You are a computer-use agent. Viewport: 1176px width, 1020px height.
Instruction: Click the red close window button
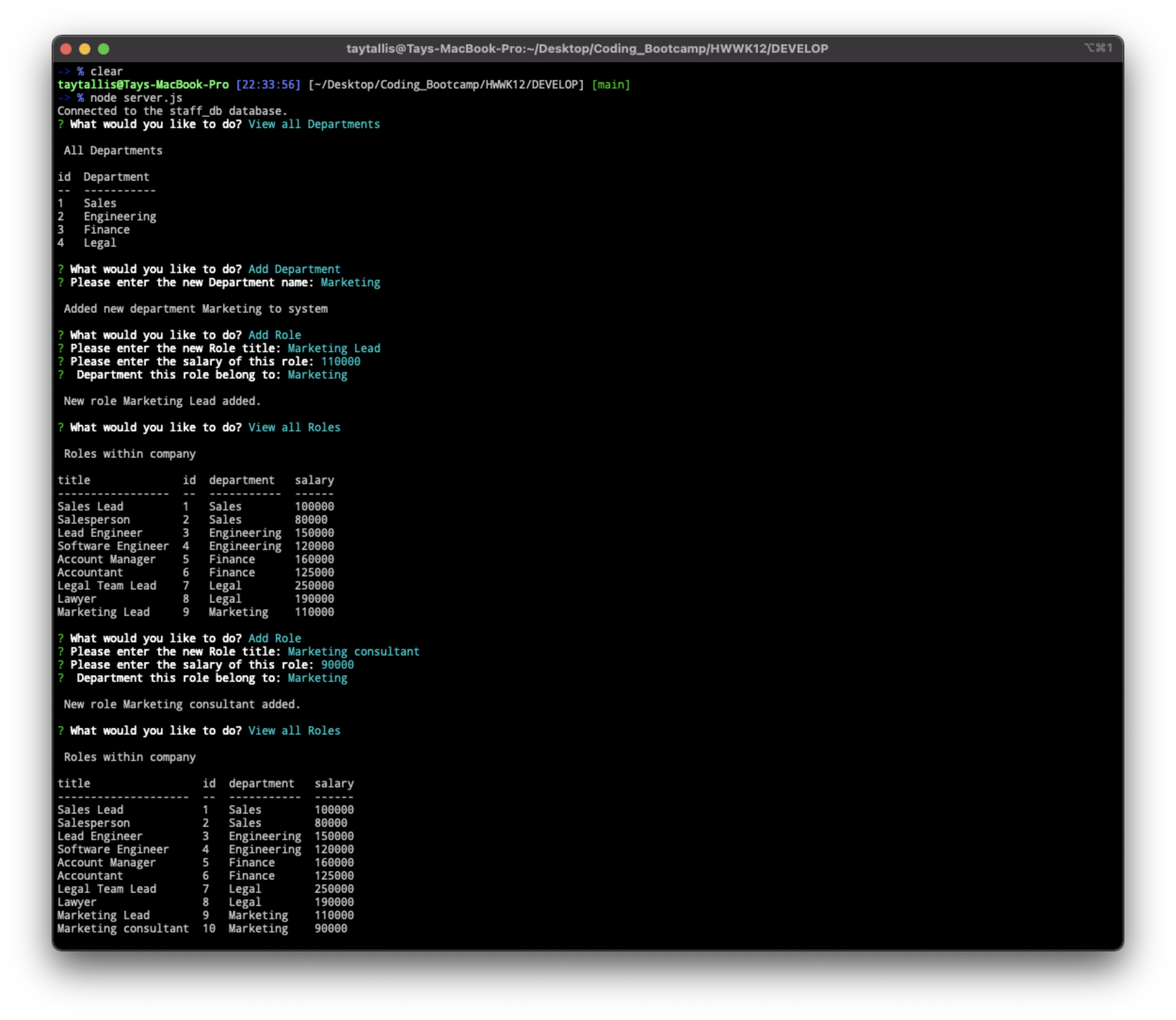click(x=66, y=49)
